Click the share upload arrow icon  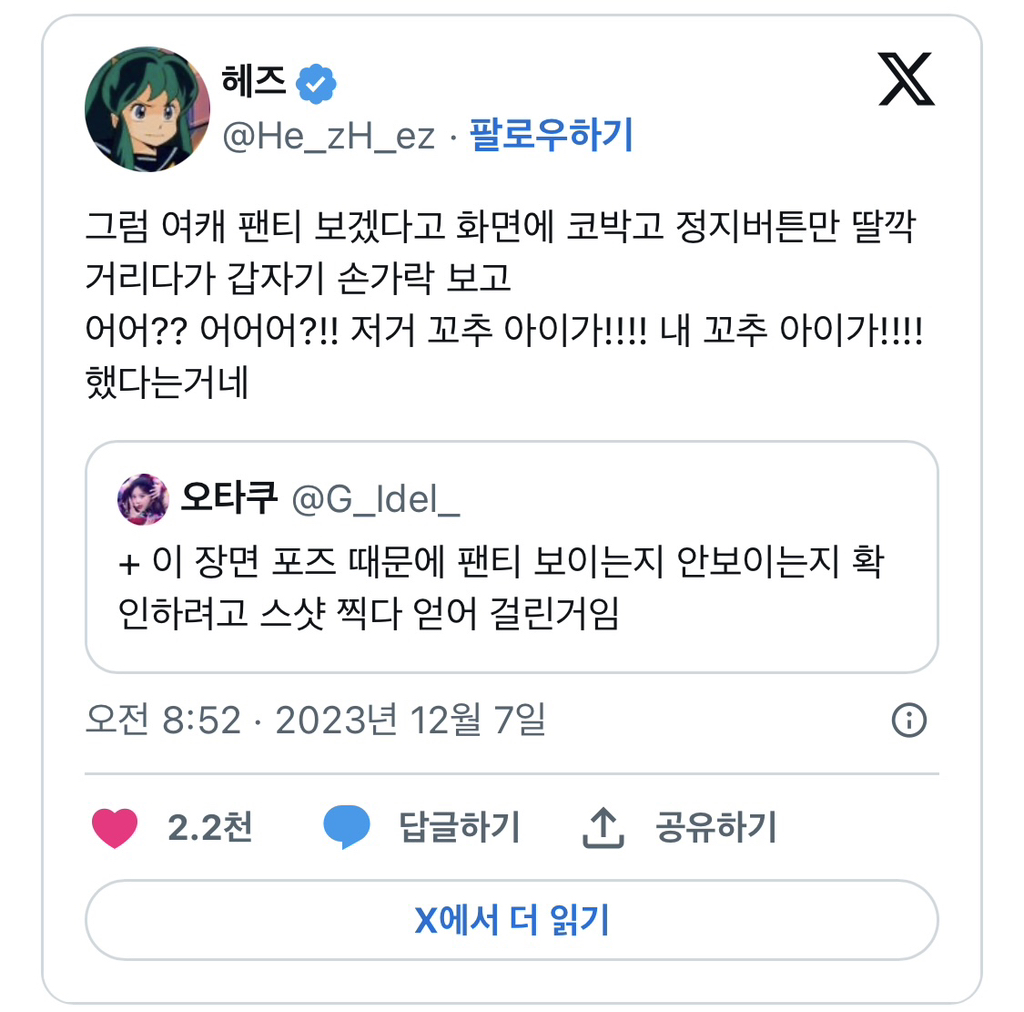tap(603, 828)
